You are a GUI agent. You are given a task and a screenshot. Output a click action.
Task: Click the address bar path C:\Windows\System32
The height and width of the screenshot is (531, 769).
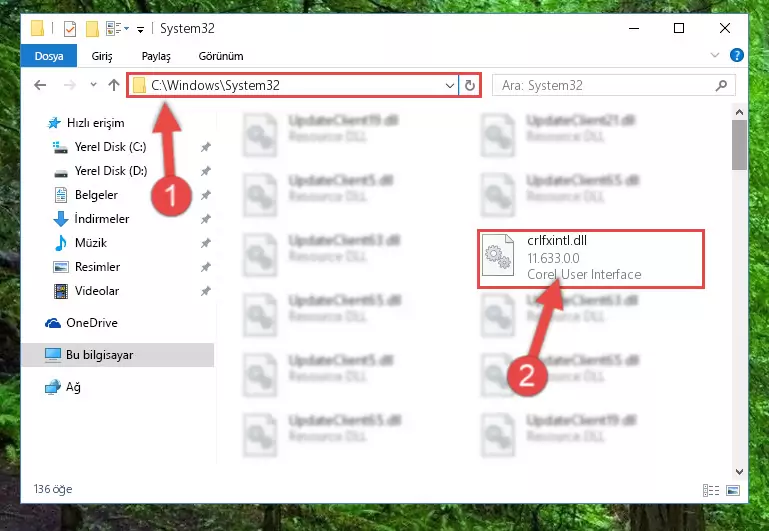coord(215,85)
